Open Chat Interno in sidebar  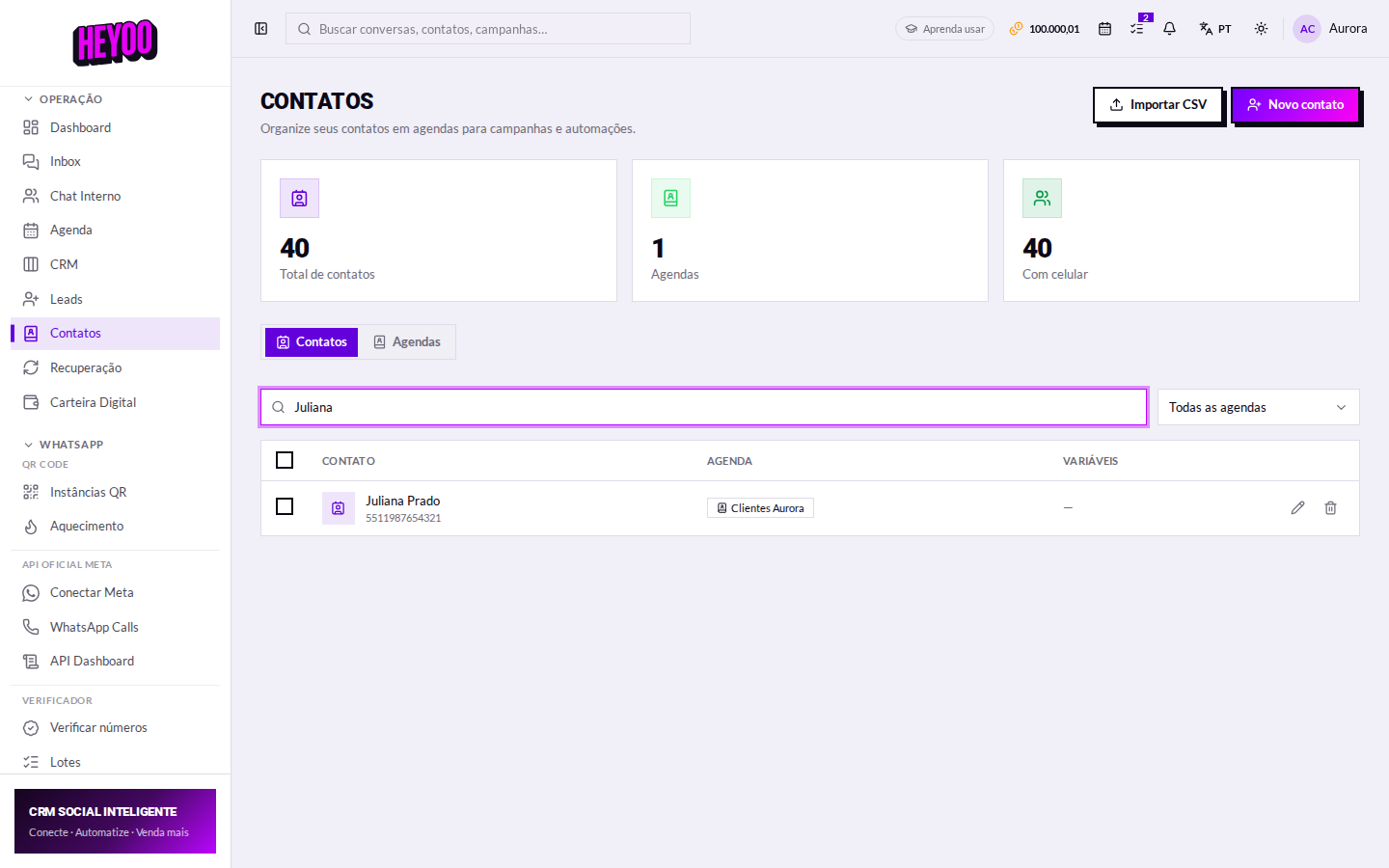pyautogui.click(x=115, y=196)
